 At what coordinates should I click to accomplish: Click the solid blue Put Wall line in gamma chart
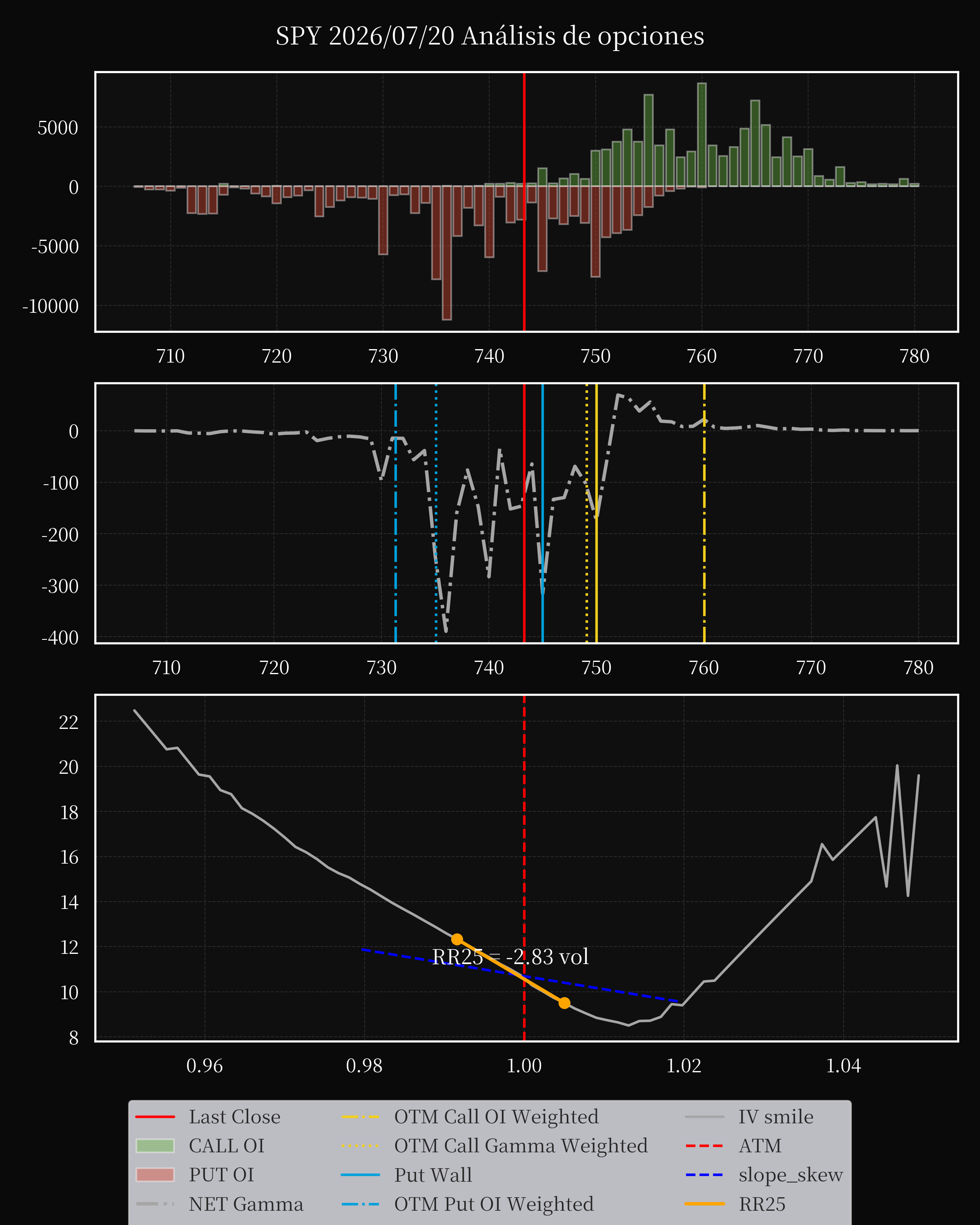coord(543,513)
